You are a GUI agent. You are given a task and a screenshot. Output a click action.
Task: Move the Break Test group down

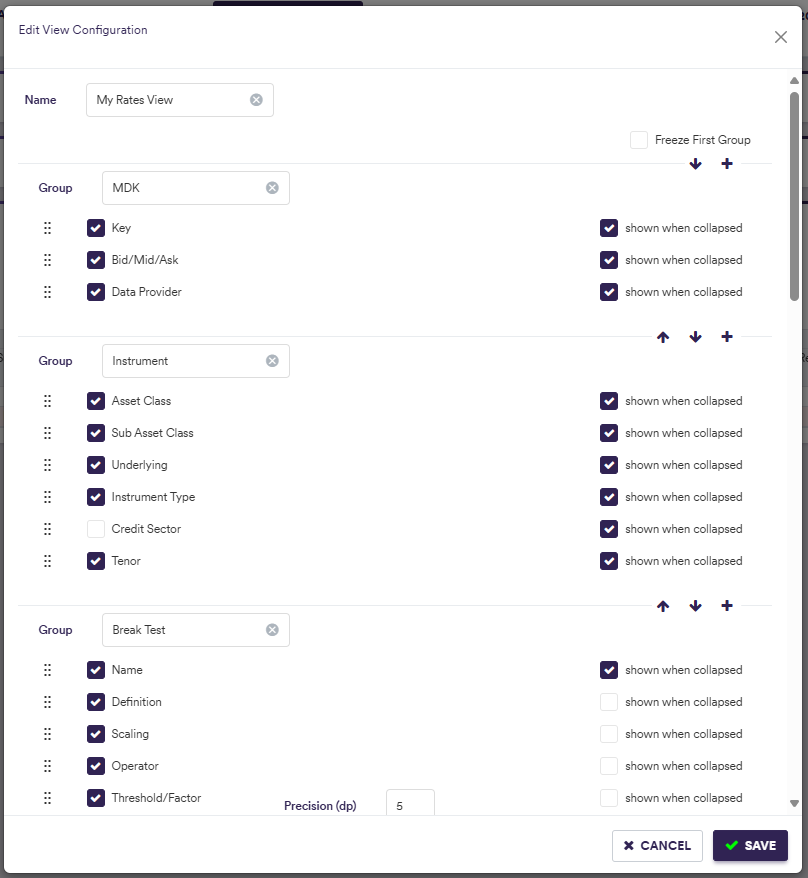pos(695,606)
